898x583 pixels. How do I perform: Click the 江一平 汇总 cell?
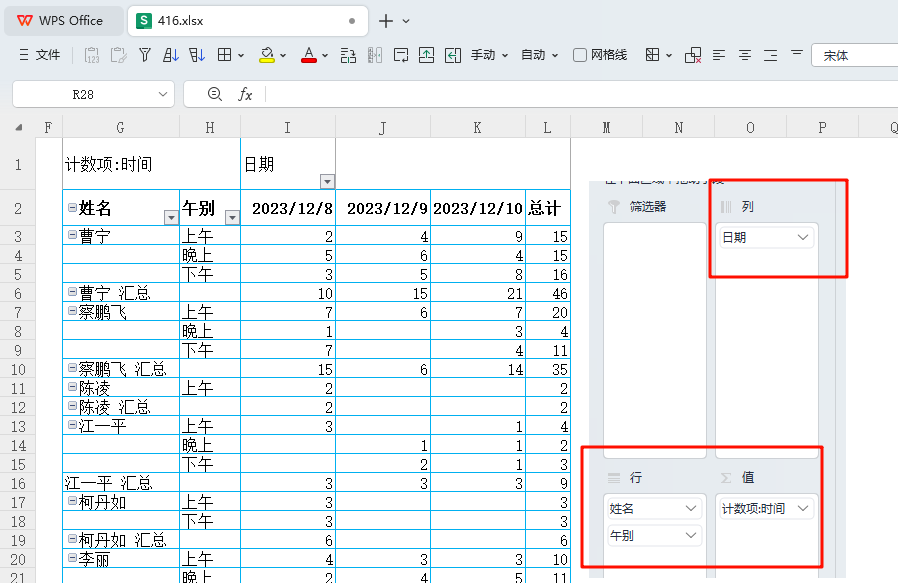(x=121, y=483)
